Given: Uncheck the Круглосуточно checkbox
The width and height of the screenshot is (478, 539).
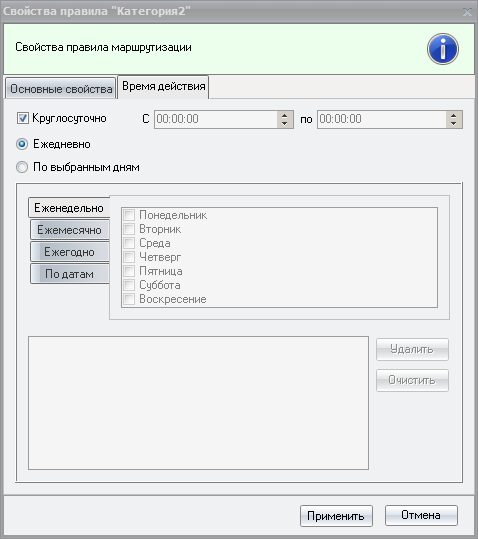Looking at the screenshot, I should tap(23, 118).
